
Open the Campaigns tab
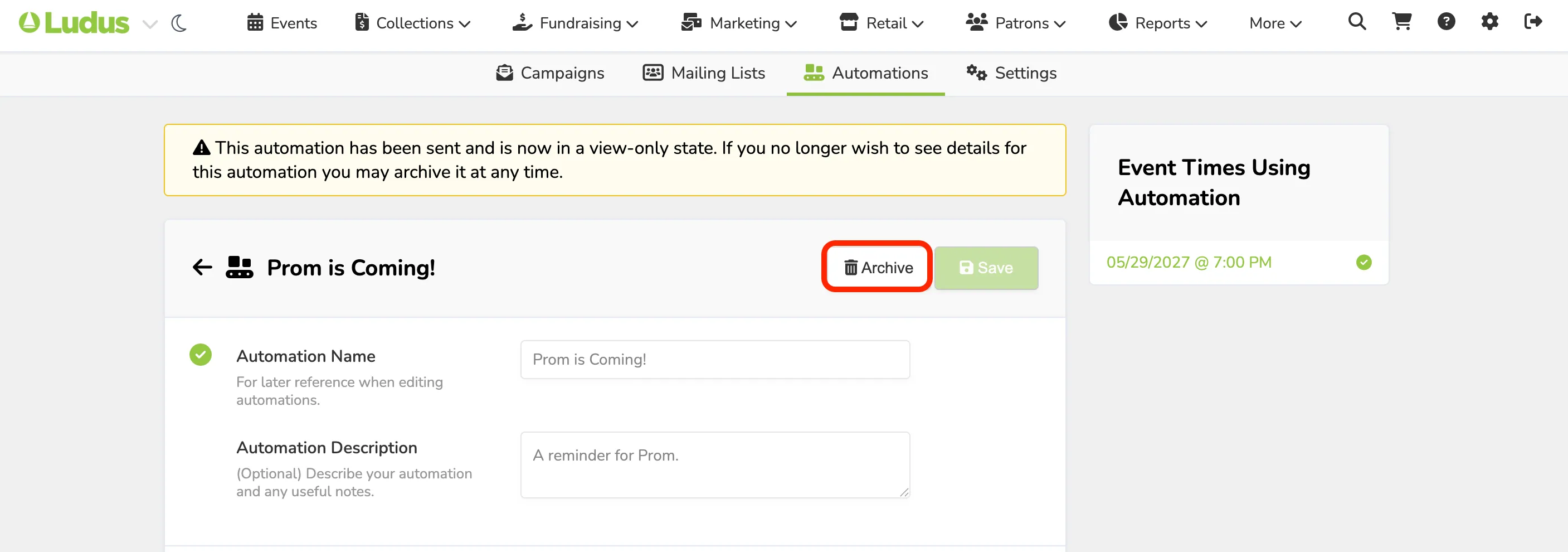(549, 73)
